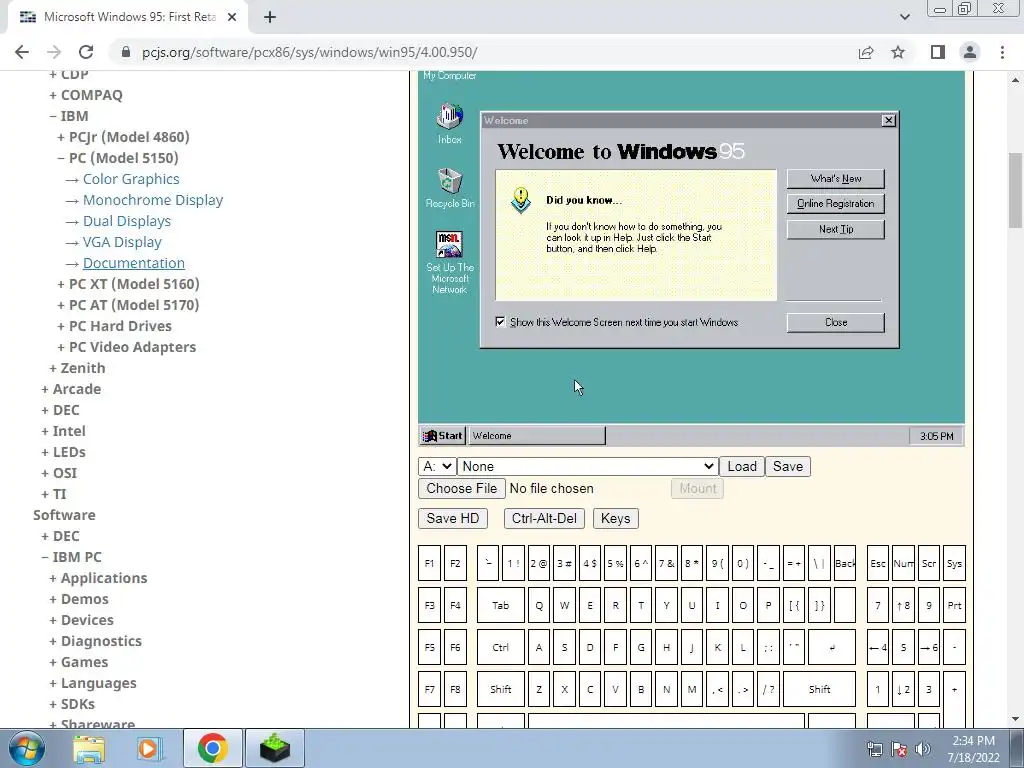Click Online Registration button
The image size is (1024, 768).
pyautogui.click(x=836, y=204)
